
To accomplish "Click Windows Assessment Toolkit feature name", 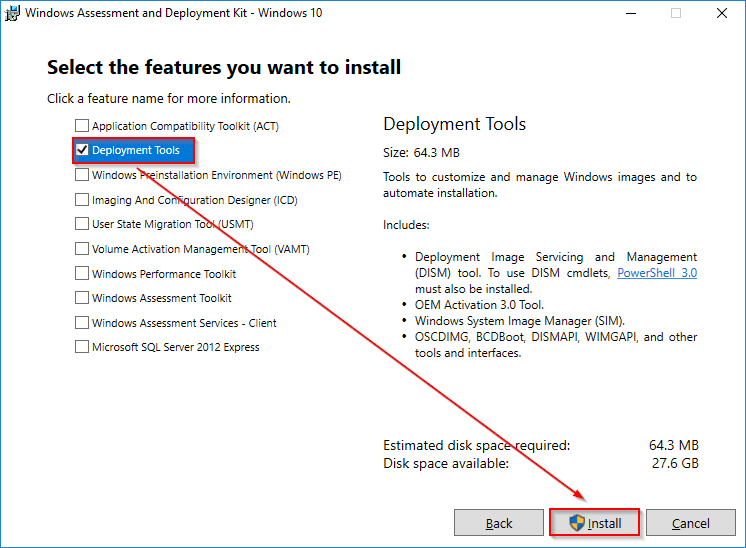I will pyautogui.click(x=161, y=298).
